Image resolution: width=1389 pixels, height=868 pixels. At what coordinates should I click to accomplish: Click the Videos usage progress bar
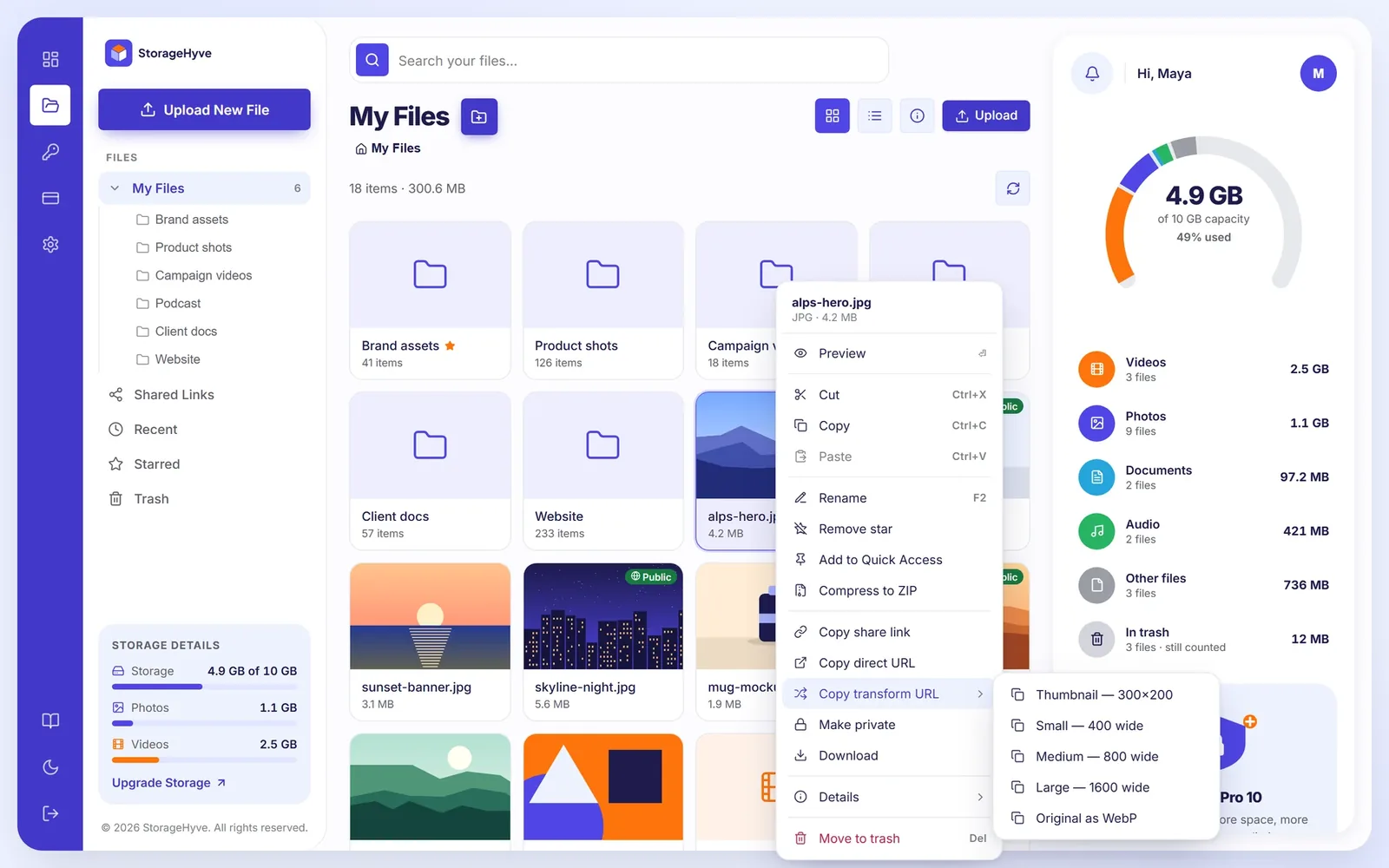(204, 759)
